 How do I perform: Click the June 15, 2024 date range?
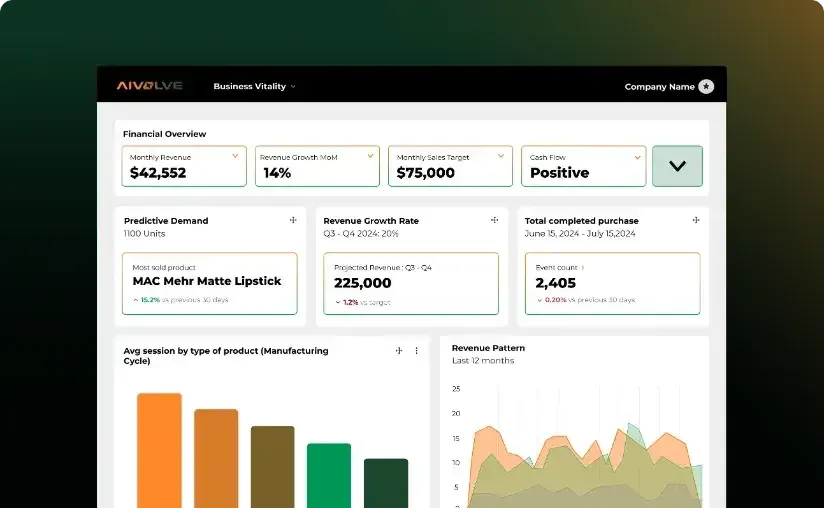tap(580, 233)
